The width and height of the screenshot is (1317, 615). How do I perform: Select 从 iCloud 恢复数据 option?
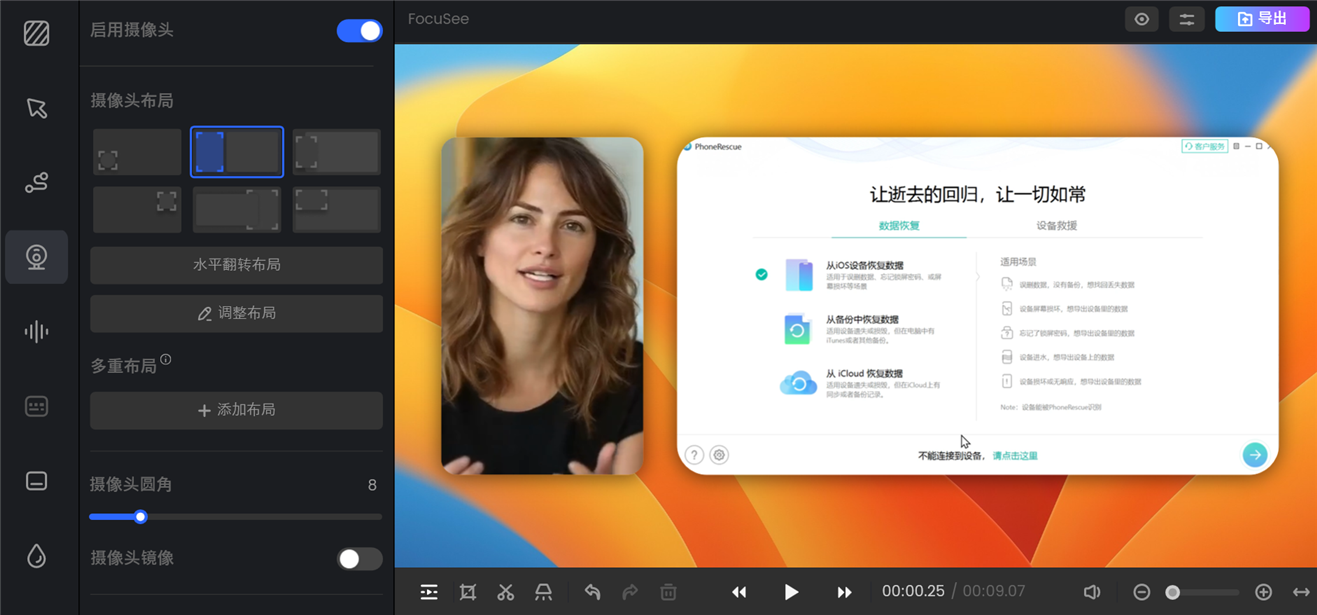(864, 383)
